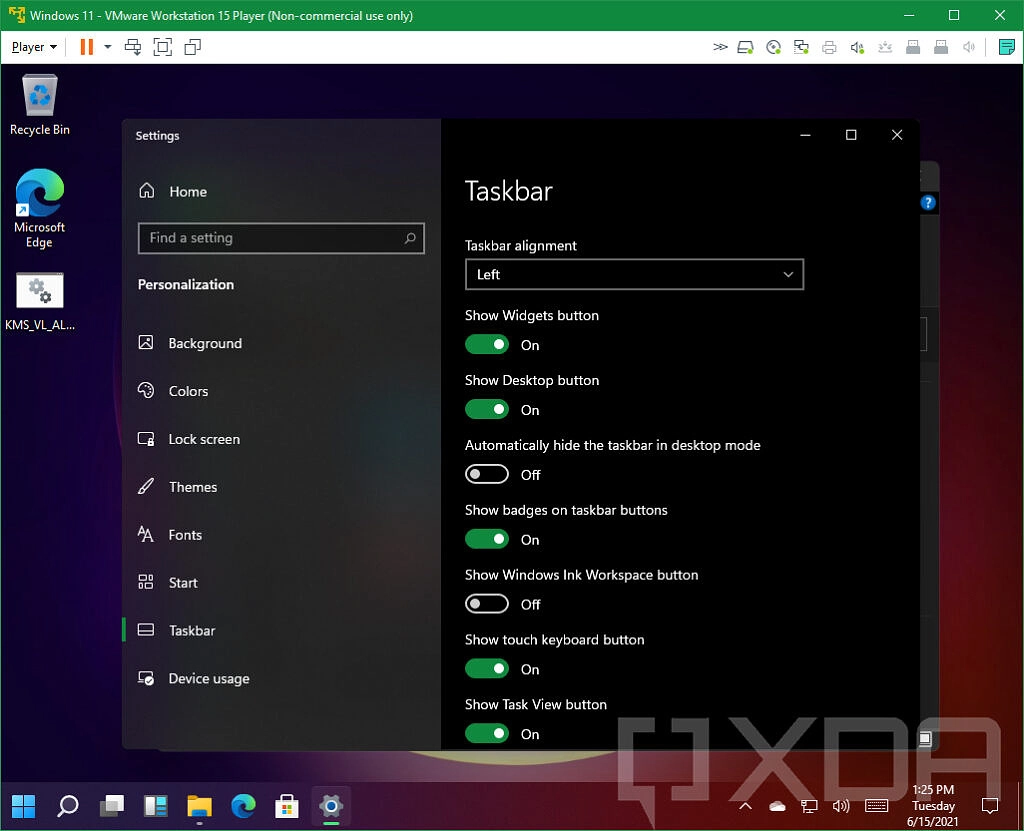Enter full screen mode in VMware toolbar
This screenshot has width=1024, height=831.
coord(163,47)
